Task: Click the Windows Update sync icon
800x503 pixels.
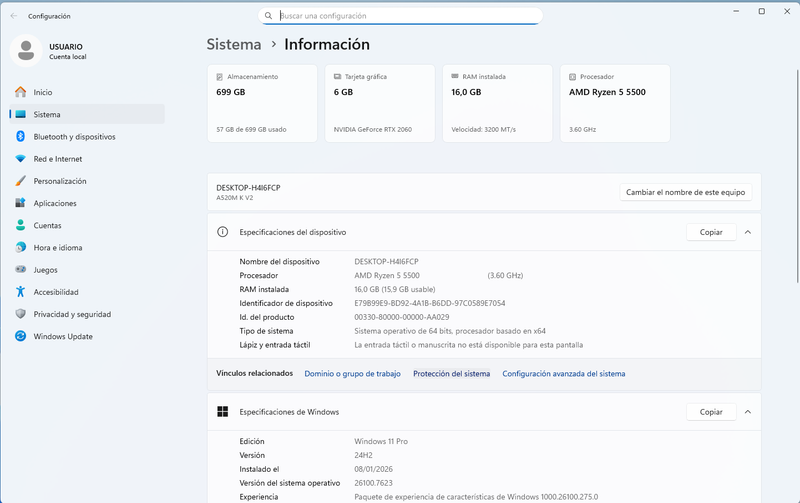Action: coord(20,336)
